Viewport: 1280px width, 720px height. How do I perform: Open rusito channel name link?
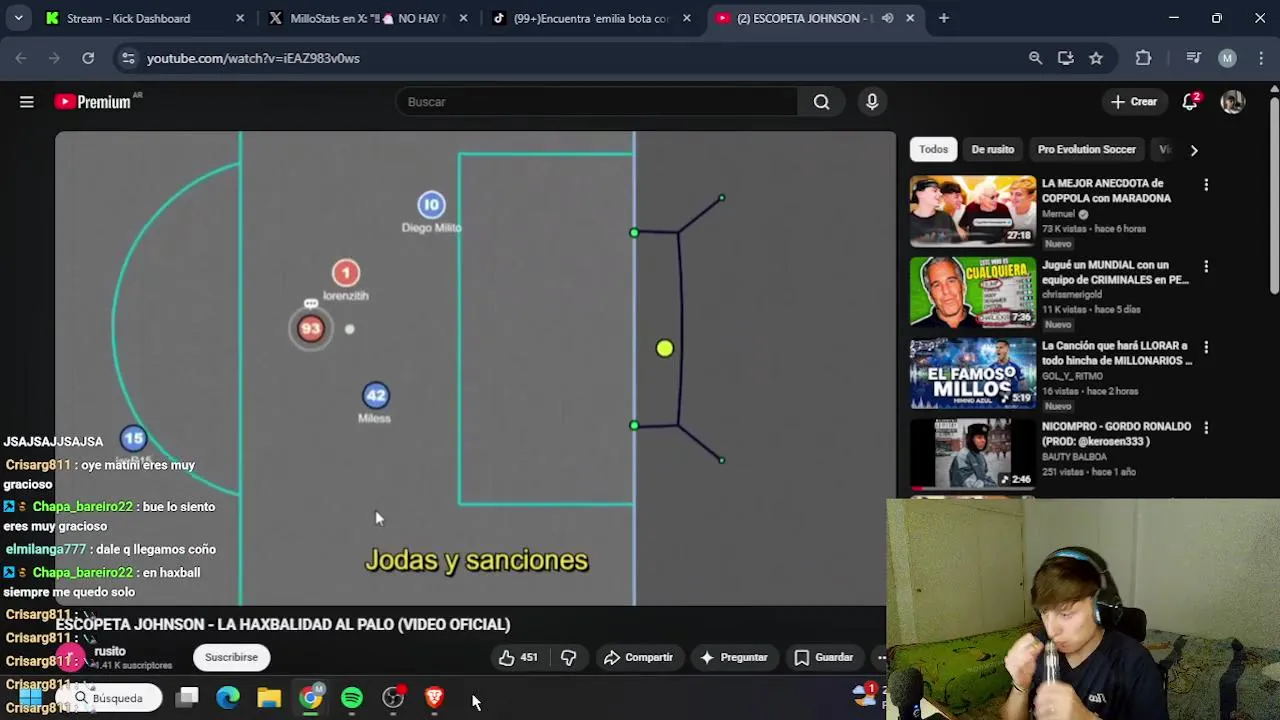[x=110, y=651]
